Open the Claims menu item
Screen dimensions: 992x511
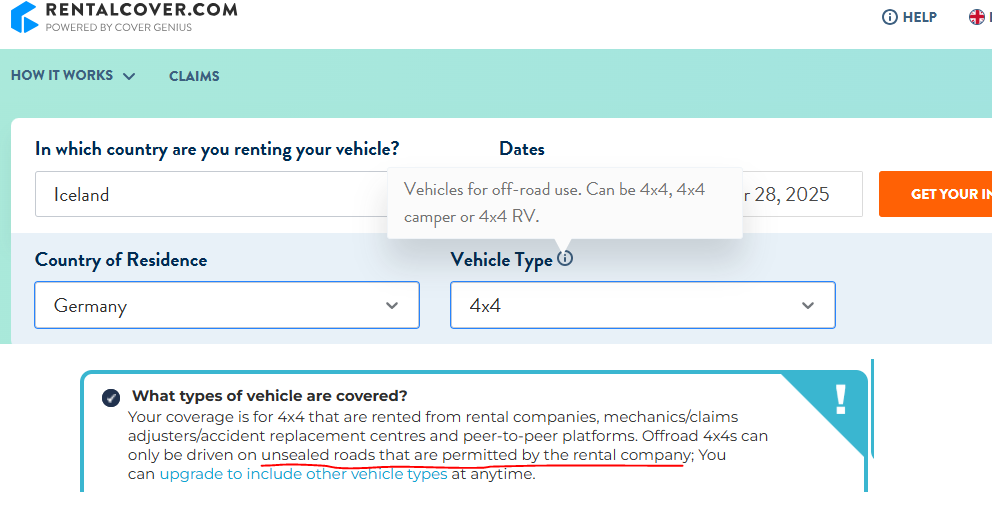[194, 76]
